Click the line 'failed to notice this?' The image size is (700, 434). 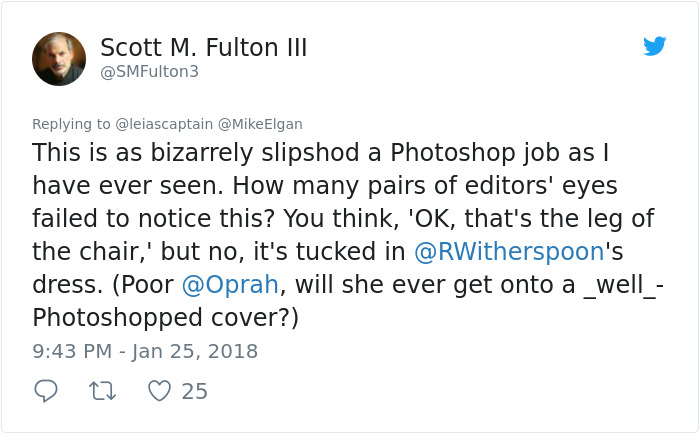(156, 219)
